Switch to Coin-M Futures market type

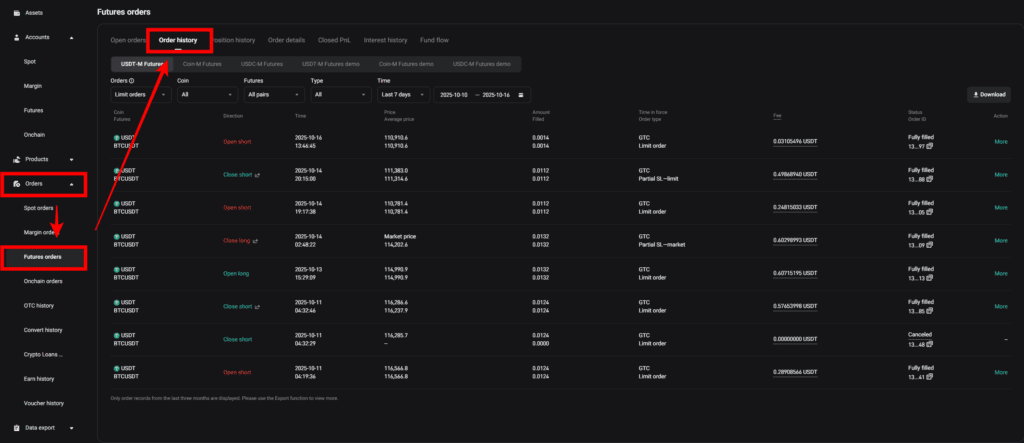pos(203,63)
